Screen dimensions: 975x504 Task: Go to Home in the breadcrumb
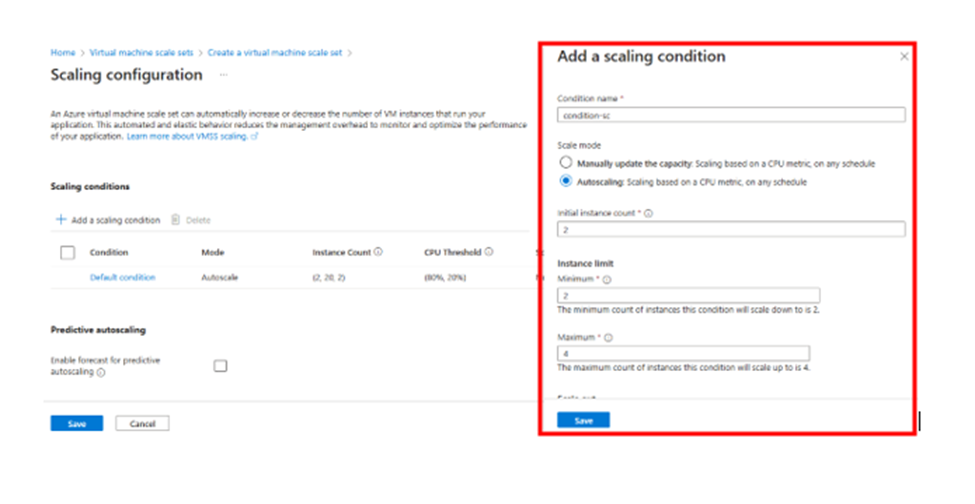click(62, 52)
